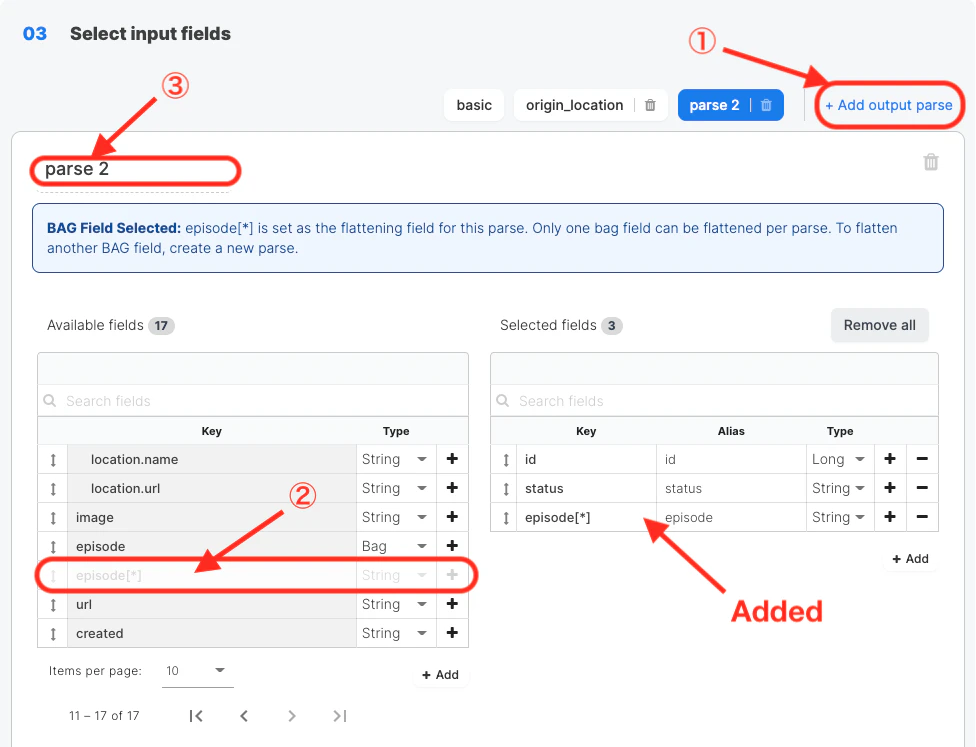This screenshot has width=976, height=747.
Task: Click drag handle of image row
Action: click(x=53, y=518)
